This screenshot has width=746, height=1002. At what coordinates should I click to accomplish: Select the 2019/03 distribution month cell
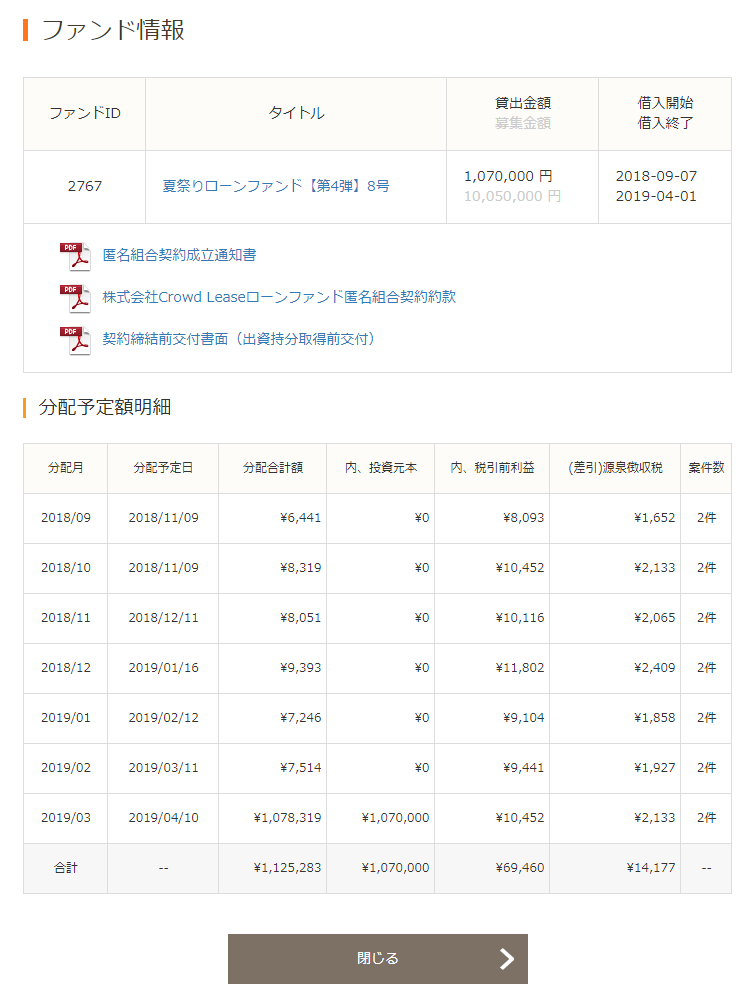pyautogui.click(x=65, y=818)
